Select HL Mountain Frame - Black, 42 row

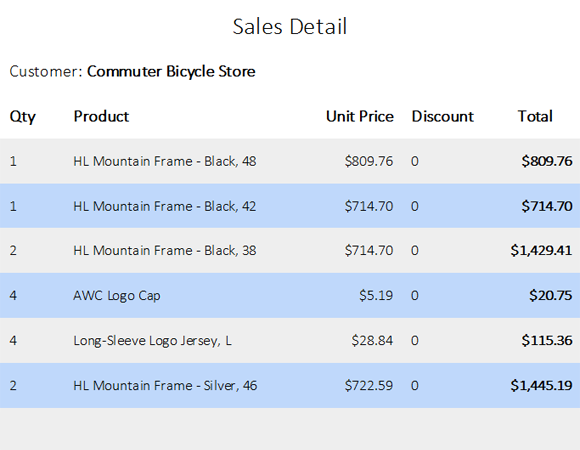pyautogui.click(x=290, y=206)
